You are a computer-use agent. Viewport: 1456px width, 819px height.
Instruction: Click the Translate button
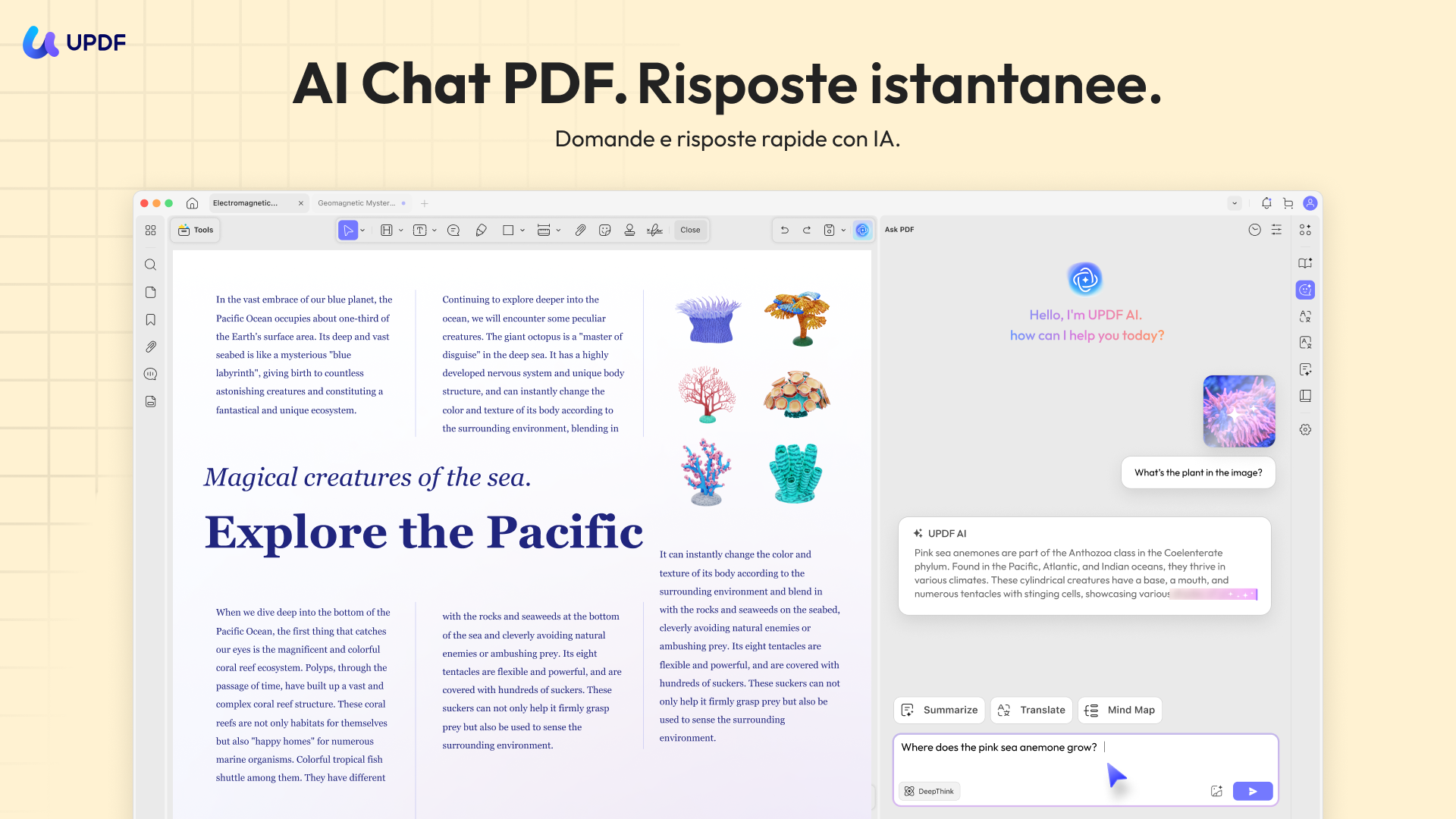pyautogui.click(x=1031, y=710)
